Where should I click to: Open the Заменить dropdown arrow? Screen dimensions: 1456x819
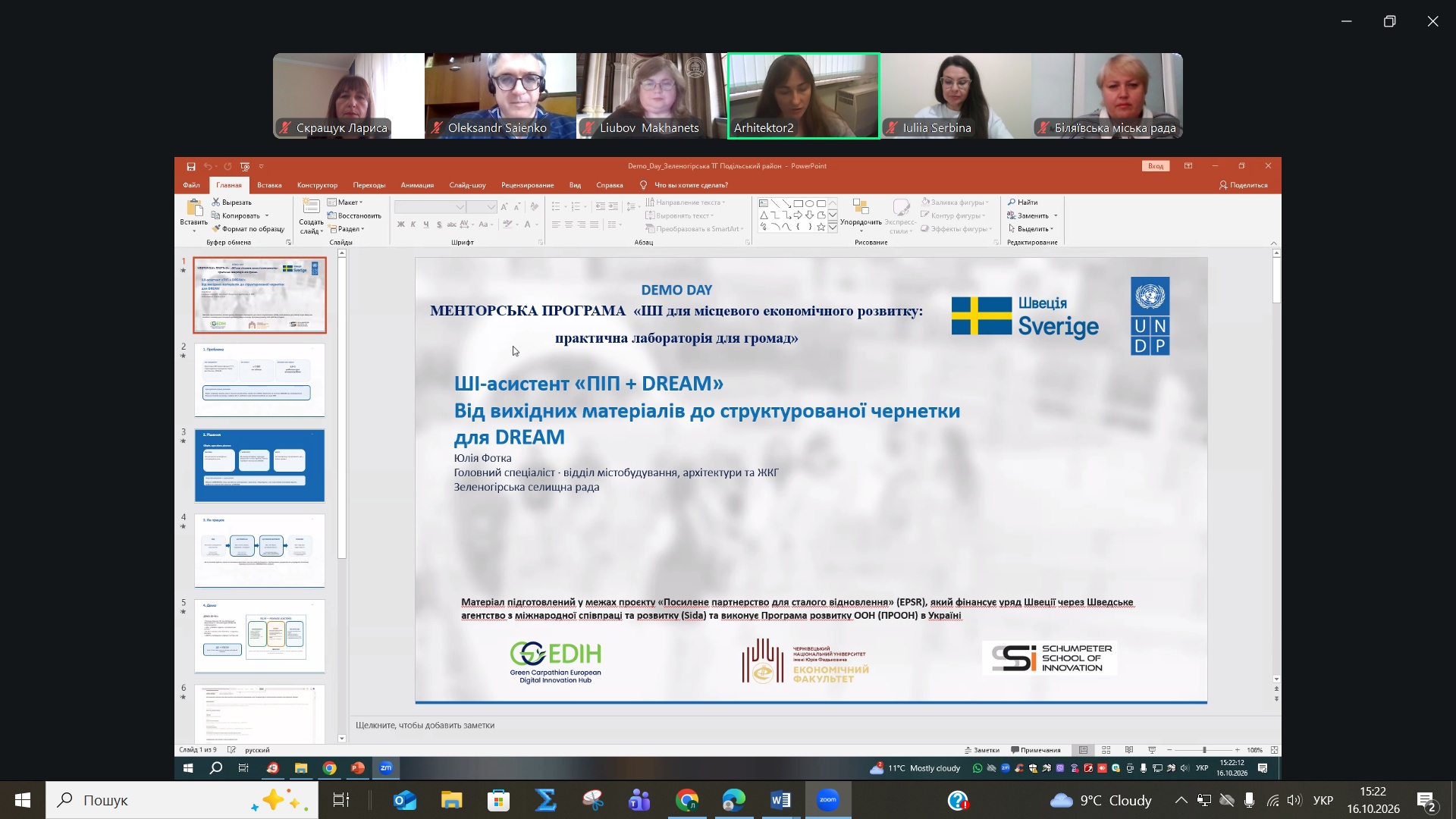pos(1056,216)
